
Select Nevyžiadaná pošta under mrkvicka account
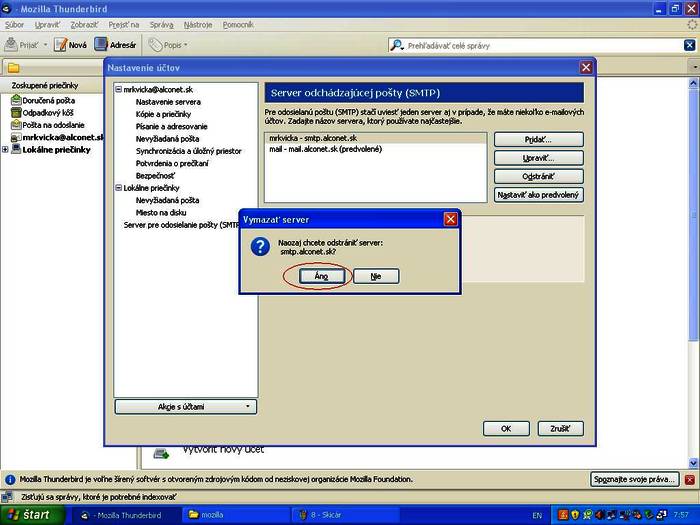click(167, 139)
